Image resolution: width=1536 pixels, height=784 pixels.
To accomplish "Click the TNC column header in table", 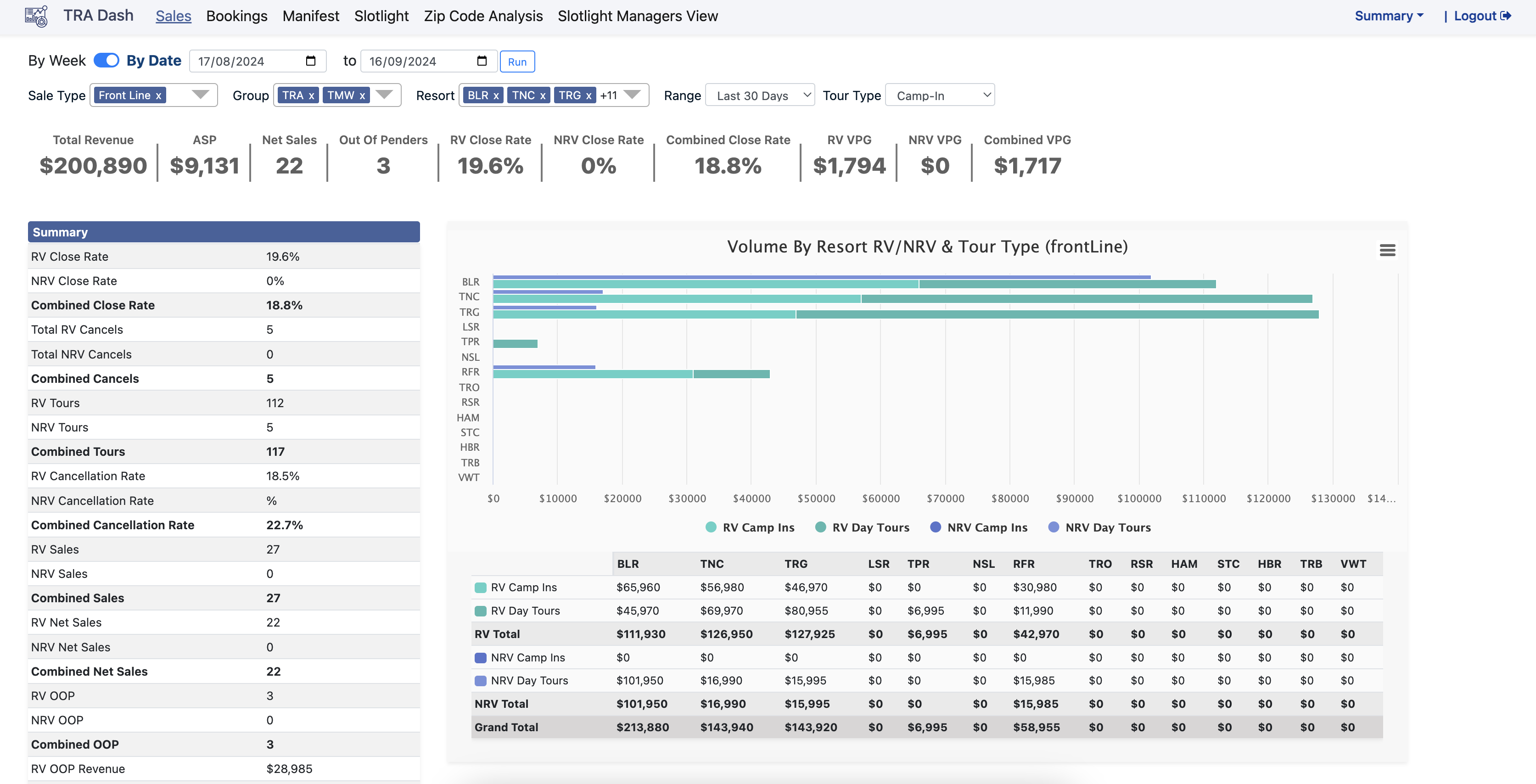I will coord(712,563).
